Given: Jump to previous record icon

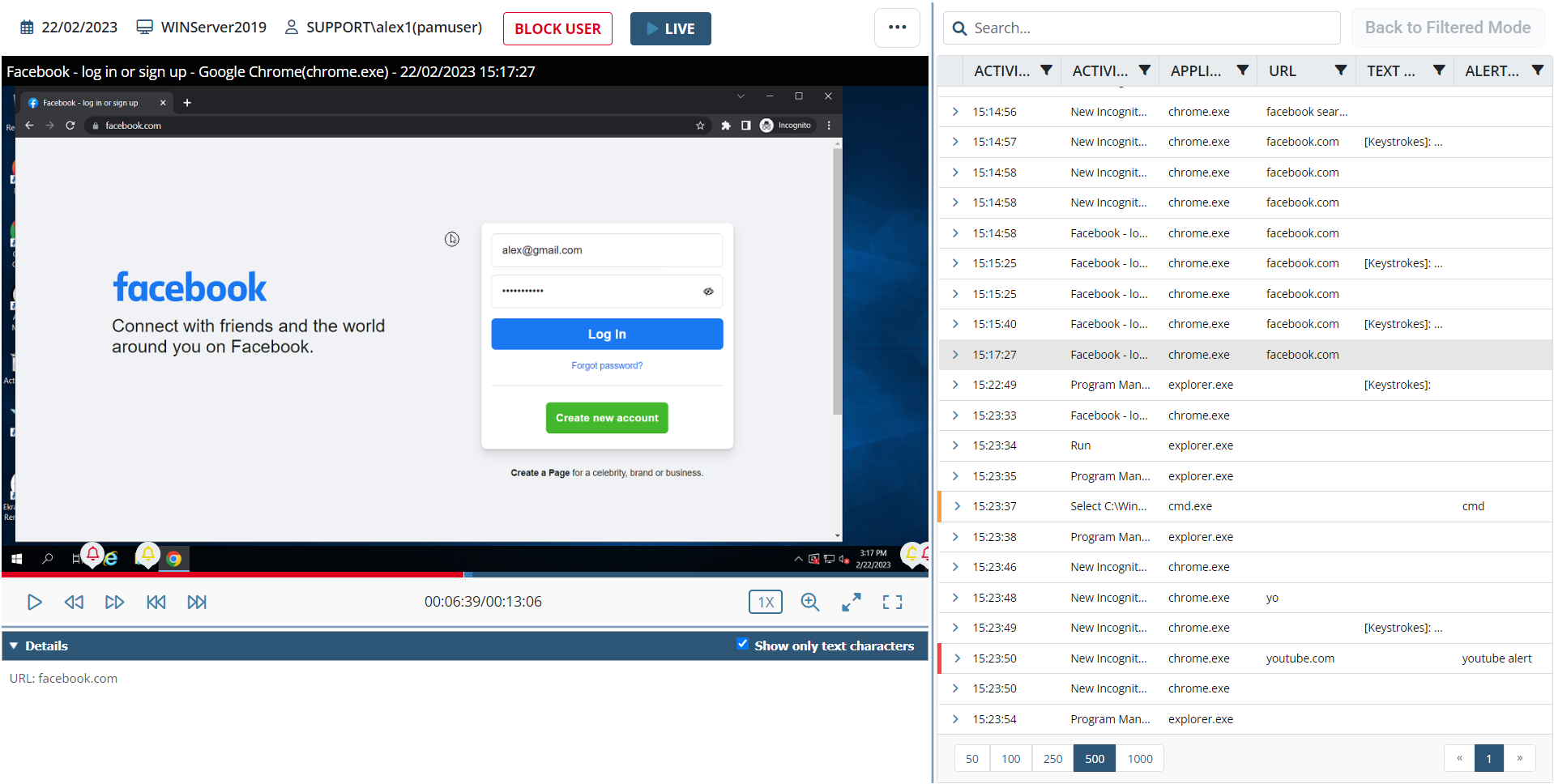Looking at the screenshot, I should point(156,602).
